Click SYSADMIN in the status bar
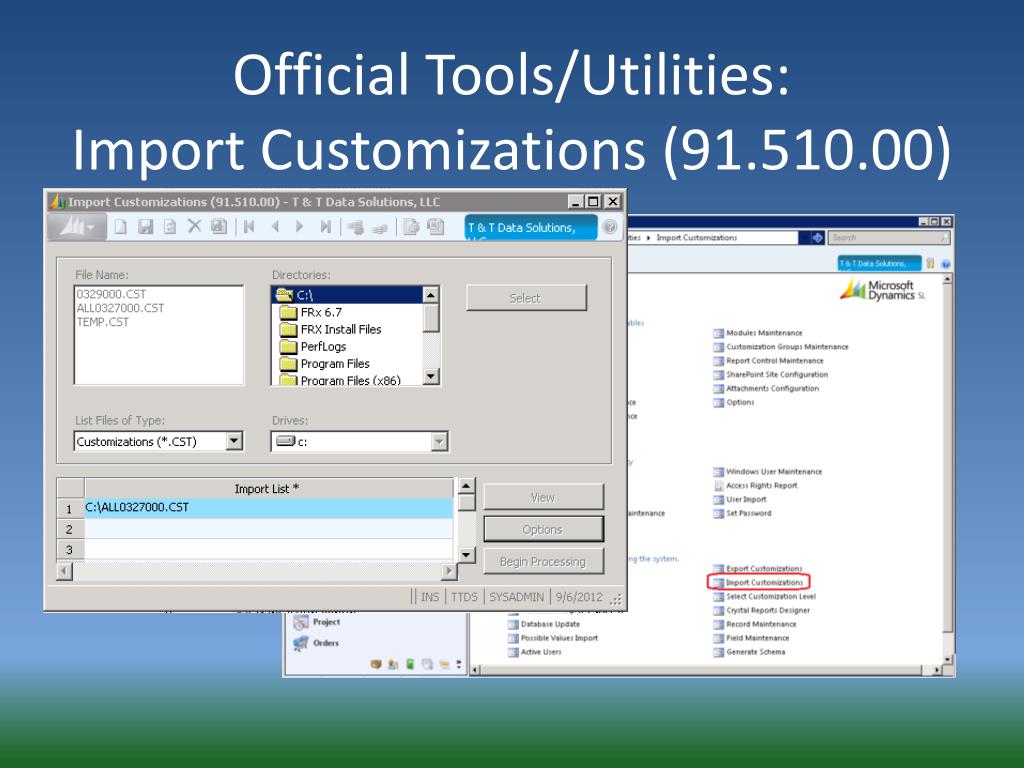This screenshot has width=1024, height=768. [x=516, y=597]
